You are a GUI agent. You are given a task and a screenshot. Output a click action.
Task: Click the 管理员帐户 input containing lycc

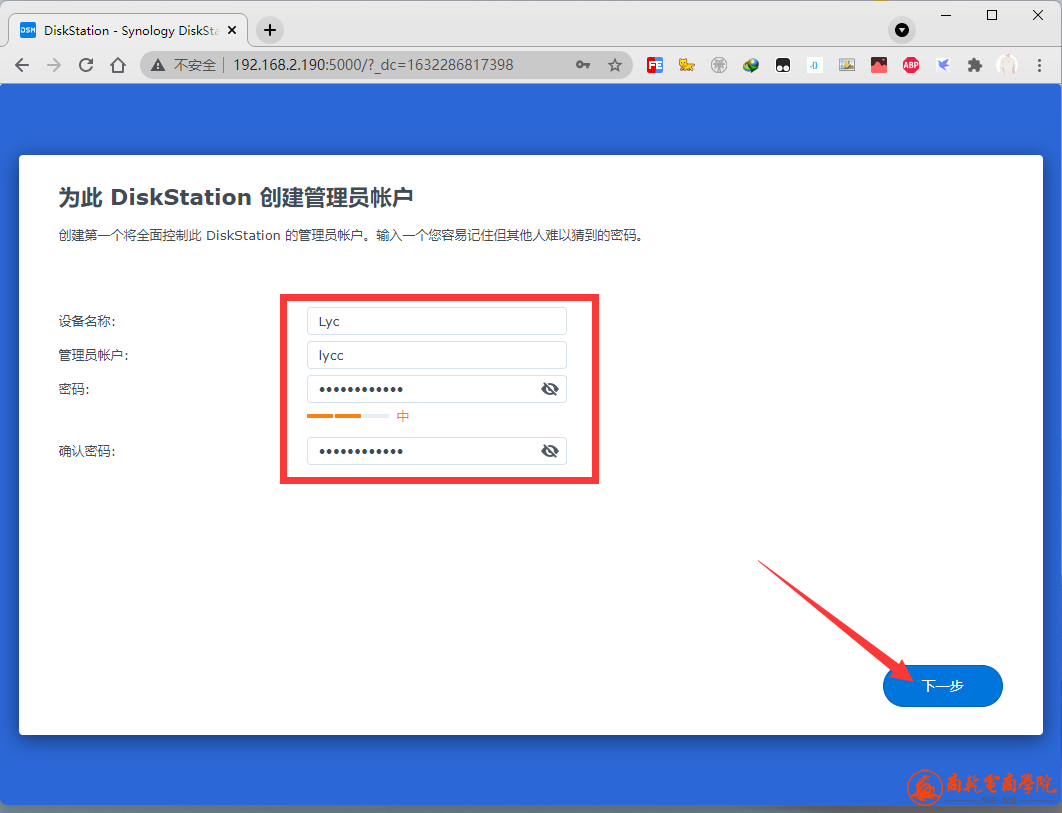point(437,355)
